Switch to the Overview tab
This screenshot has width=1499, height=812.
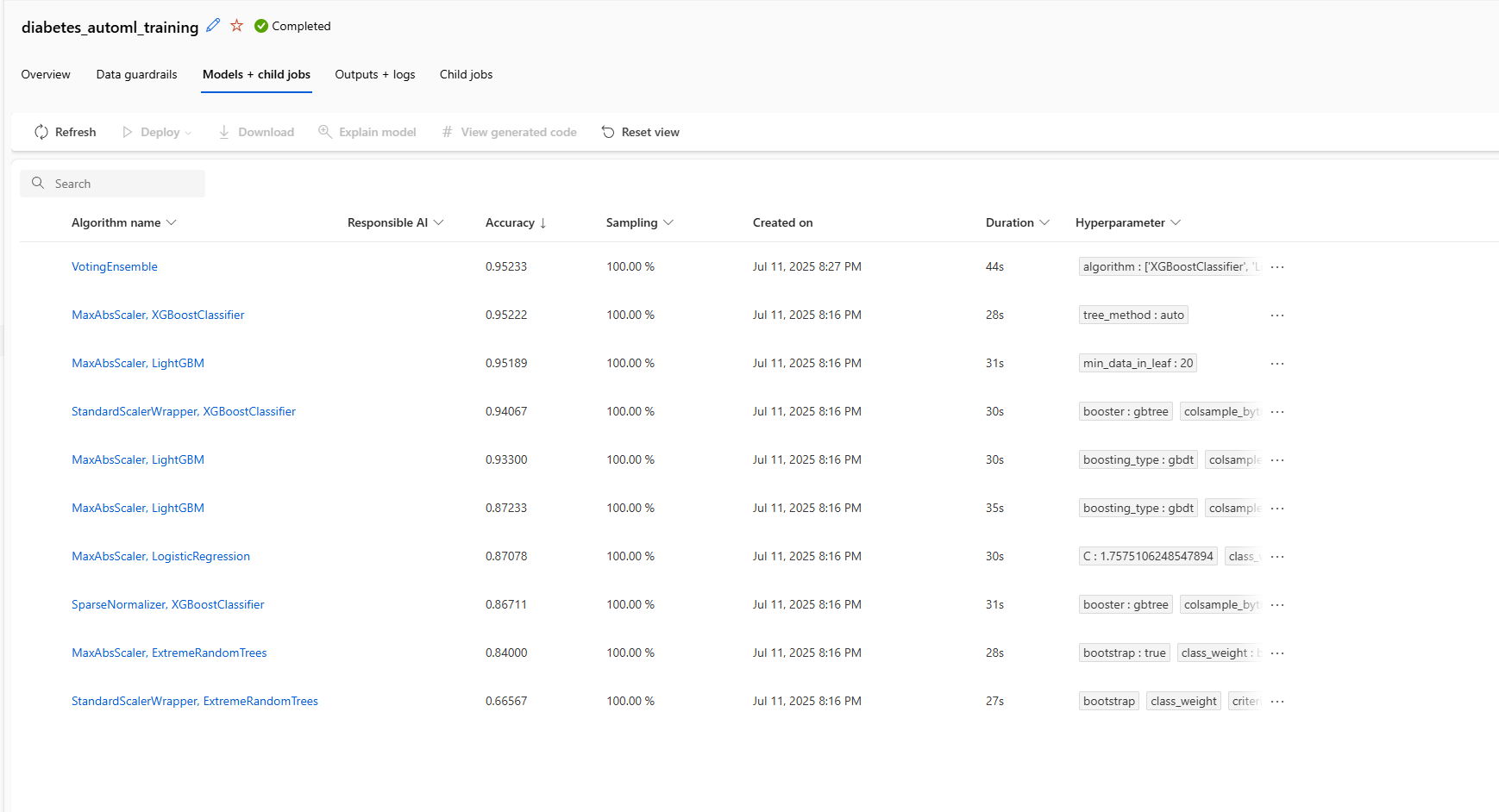point(46,74)
